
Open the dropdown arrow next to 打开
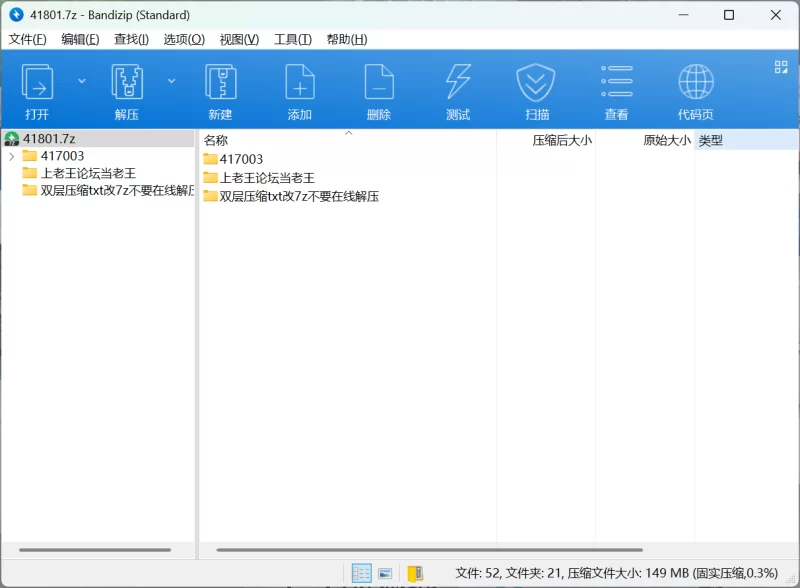(x=82, y=81)
